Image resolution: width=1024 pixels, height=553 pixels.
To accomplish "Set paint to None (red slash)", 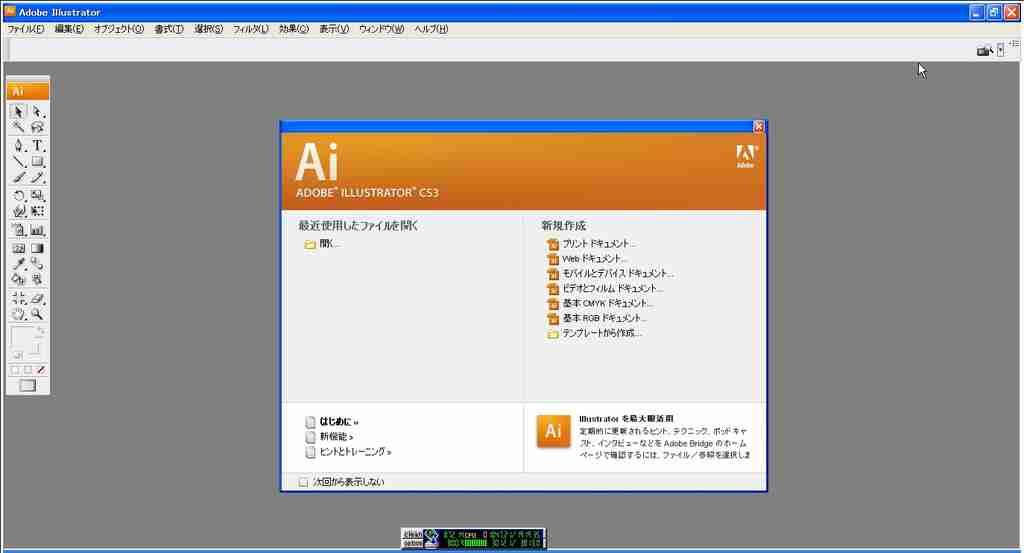I will [40, 370].
